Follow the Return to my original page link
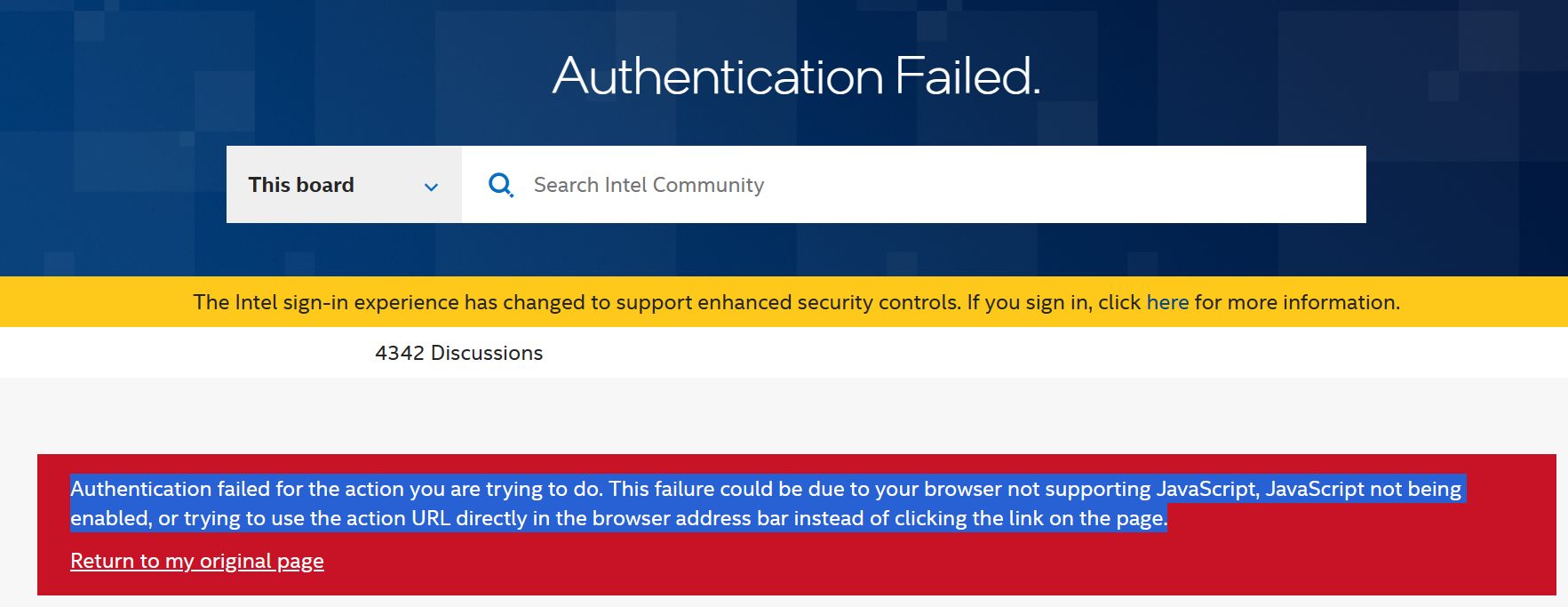 pyautogui.click(x=196, y=561)
